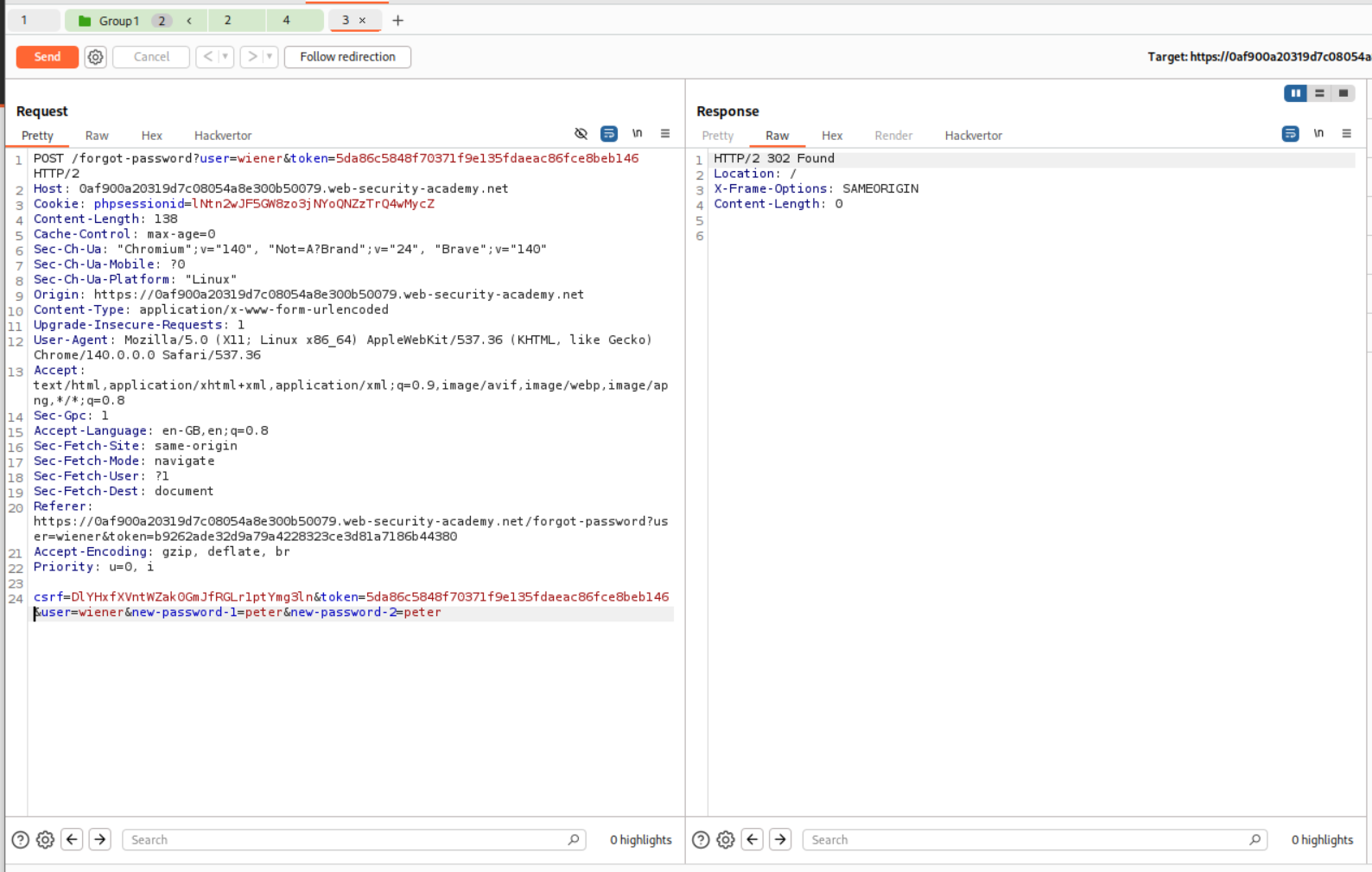Toggle hide non-printable characters eye icon in Request
1372x872 pixels.
tap(581, 134)
